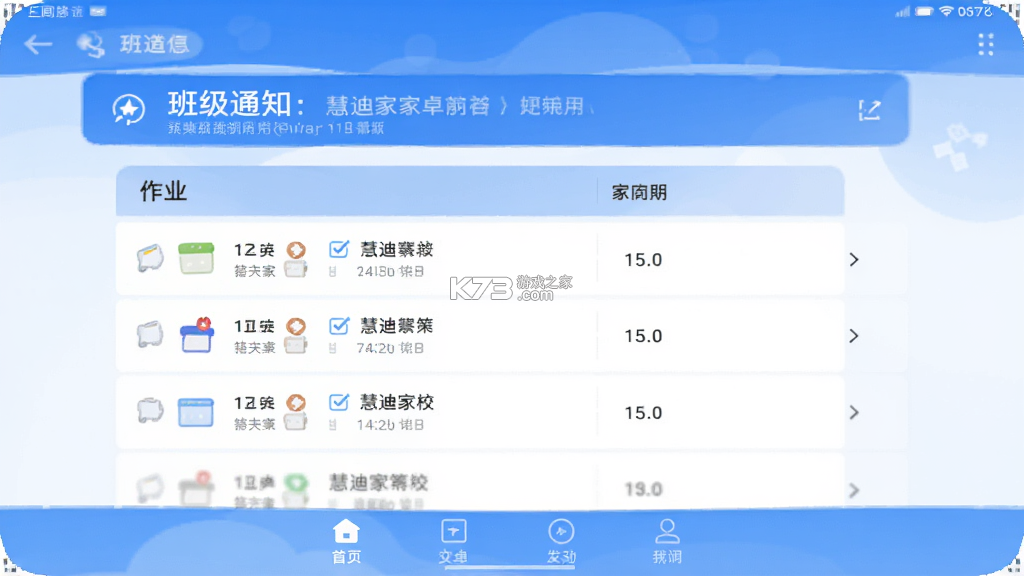Select the 家商期 column header
The width and height of the screenshot is (1024, 576).
(x=639, y=193)
